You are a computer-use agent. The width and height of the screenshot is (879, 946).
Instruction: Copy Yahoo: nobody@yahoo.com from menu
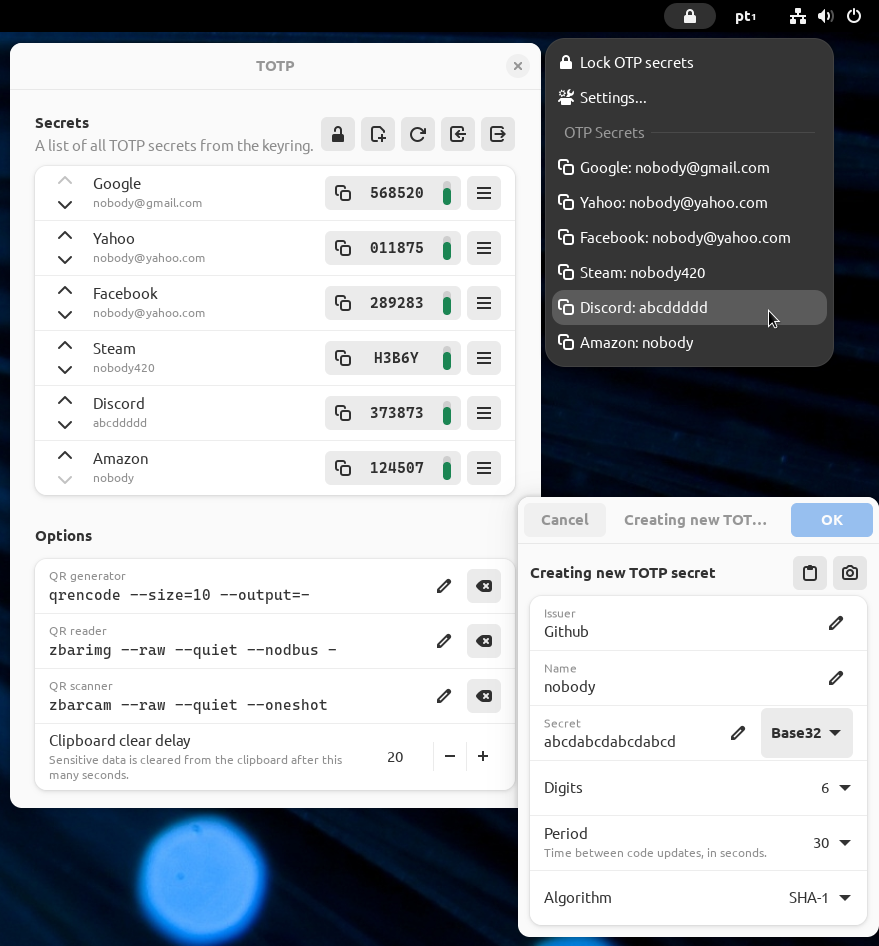coord(689,203)
